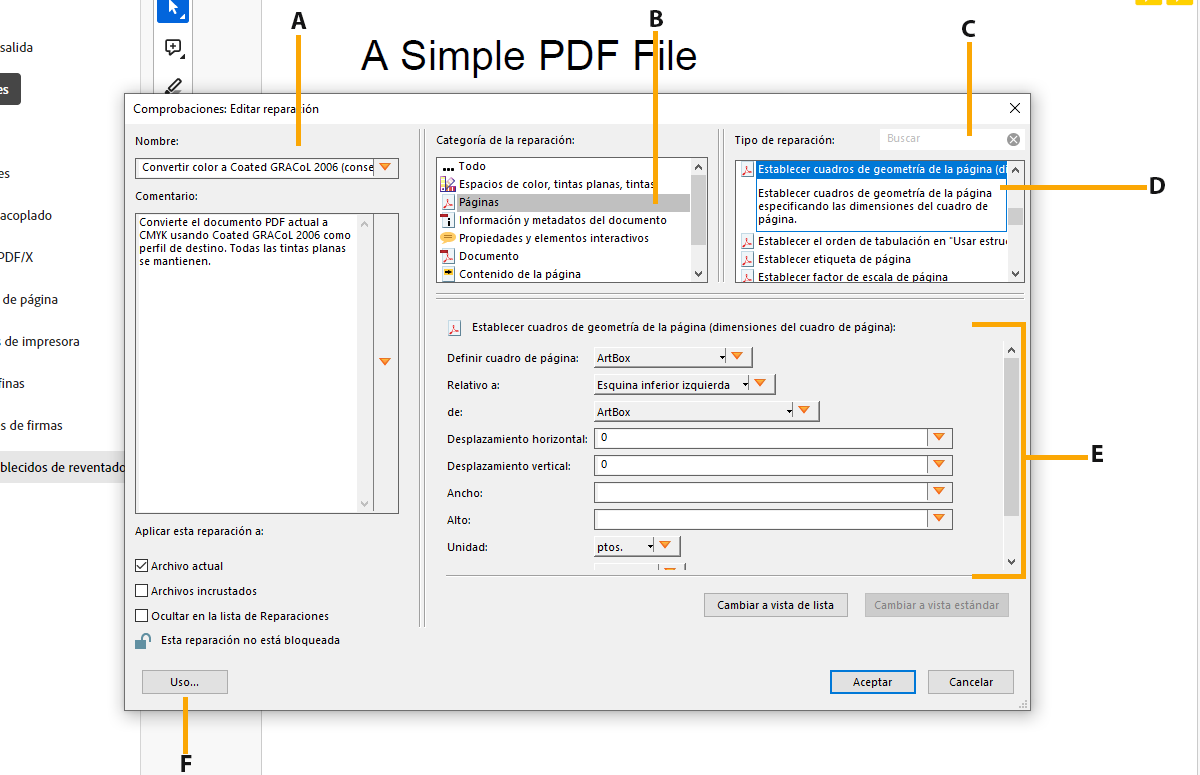Viewport: 1200px width, 775px height.
Task: Click orange arrow next to Ancho field
Action: [x=939, y=492]
